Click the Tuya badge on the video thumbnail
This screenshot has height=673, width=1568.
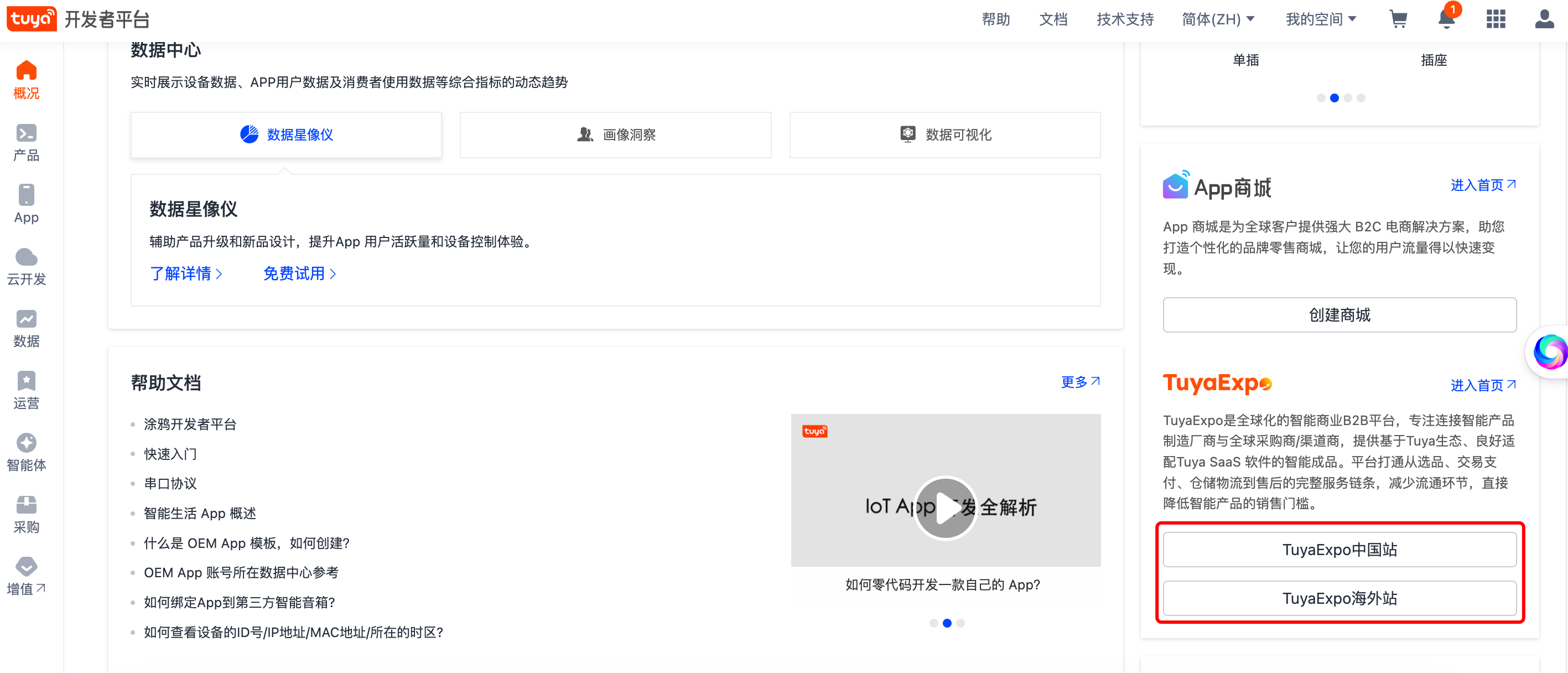point(814,431)
